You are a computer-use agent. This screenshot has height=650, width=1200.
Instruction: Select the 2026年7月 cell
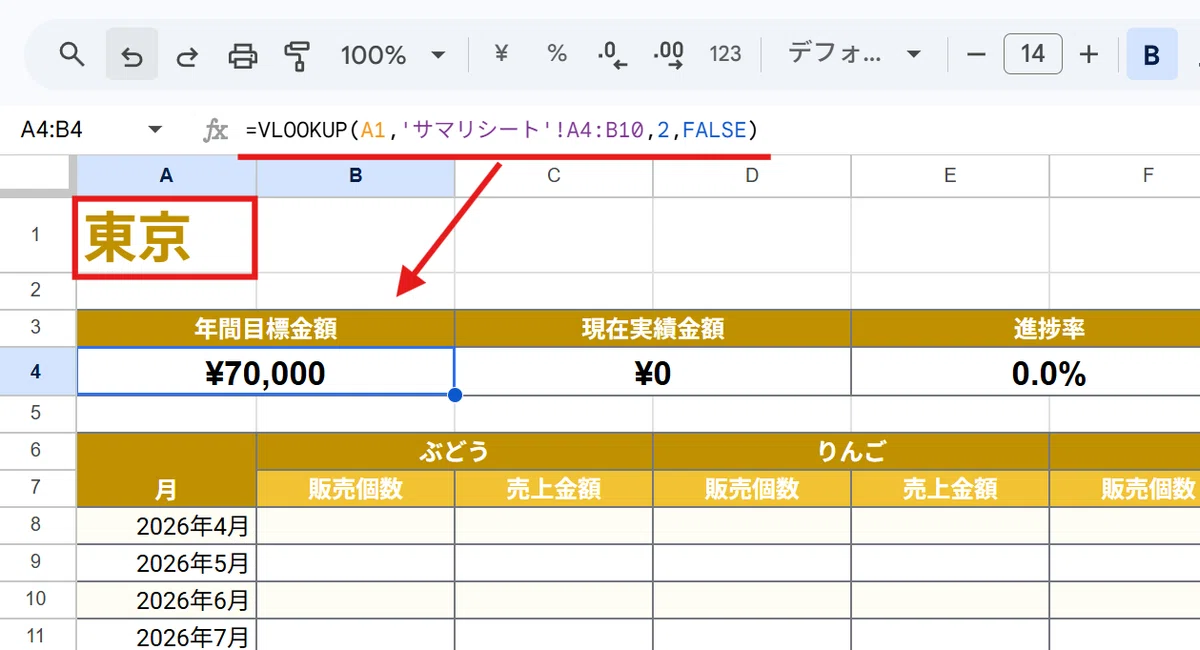click(166, 634)
